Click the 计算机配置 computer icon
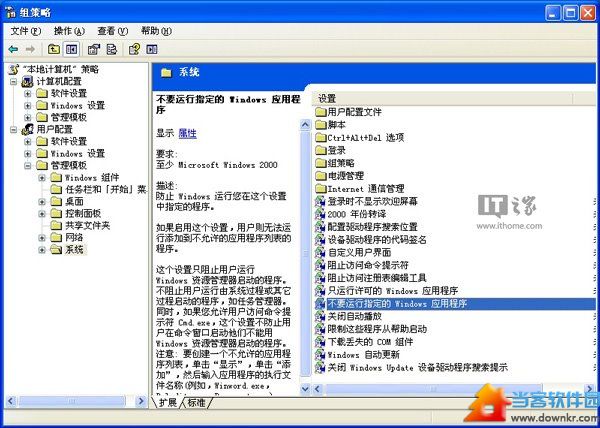 pos(28,81)
